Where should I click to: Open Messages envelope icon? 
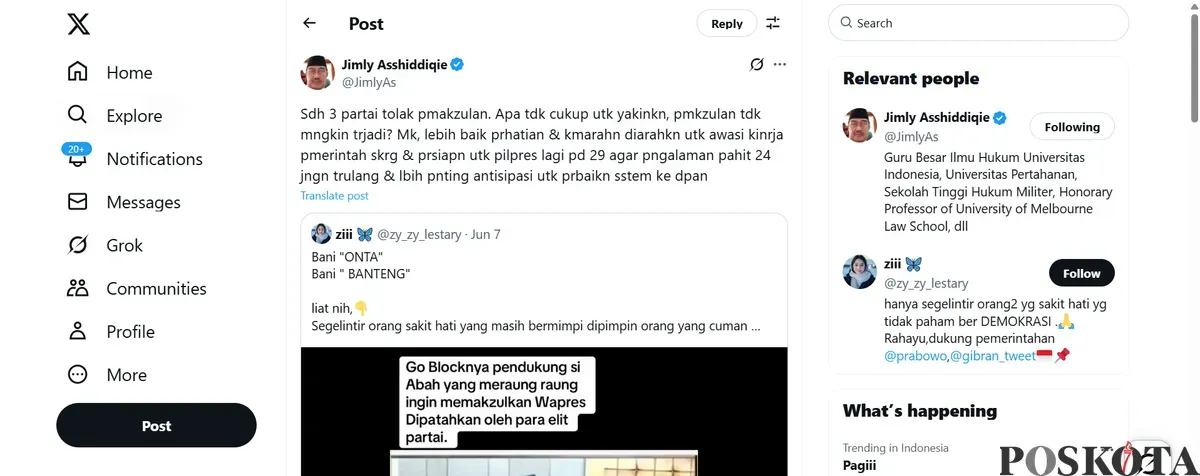[77, 202]
